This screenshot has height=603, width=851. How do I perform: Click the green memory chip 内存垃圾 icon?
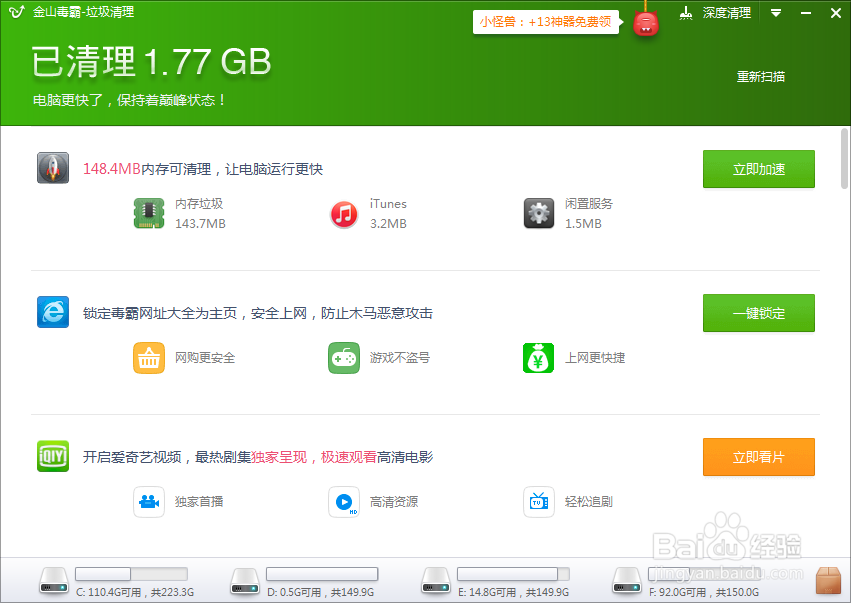149,213
